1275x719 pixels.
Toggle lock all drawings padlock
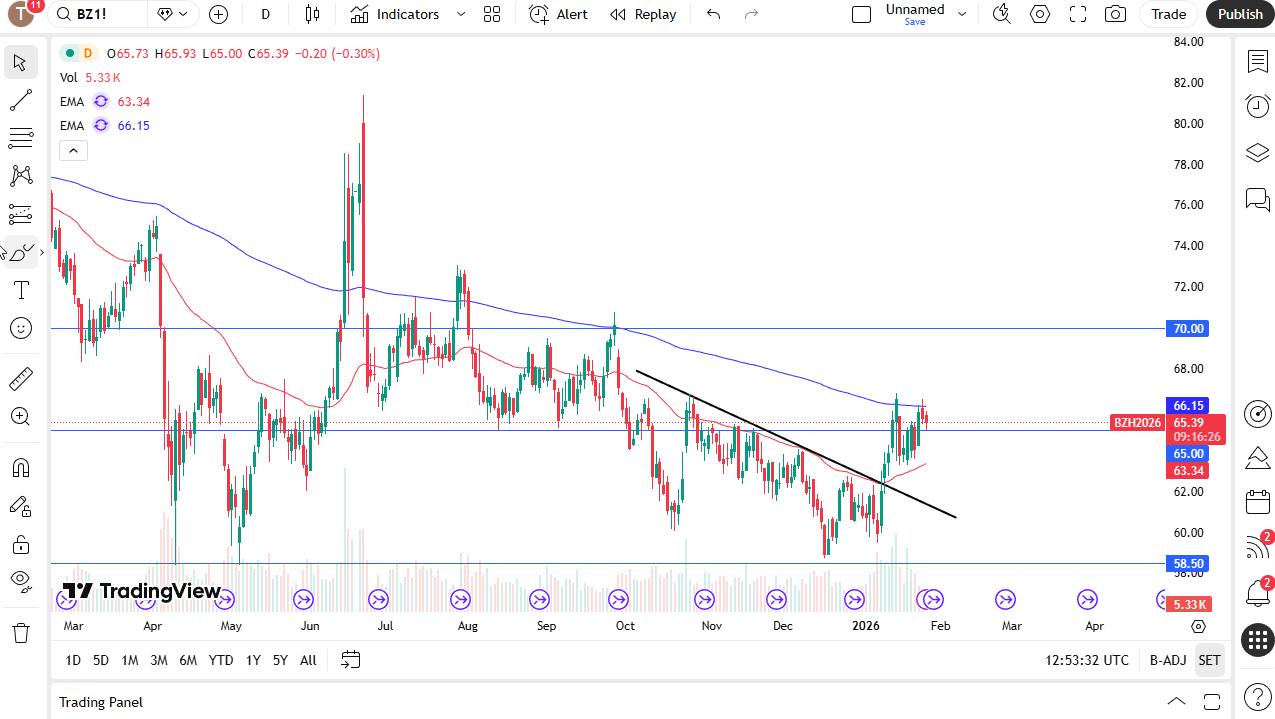[x=20, y=544]
